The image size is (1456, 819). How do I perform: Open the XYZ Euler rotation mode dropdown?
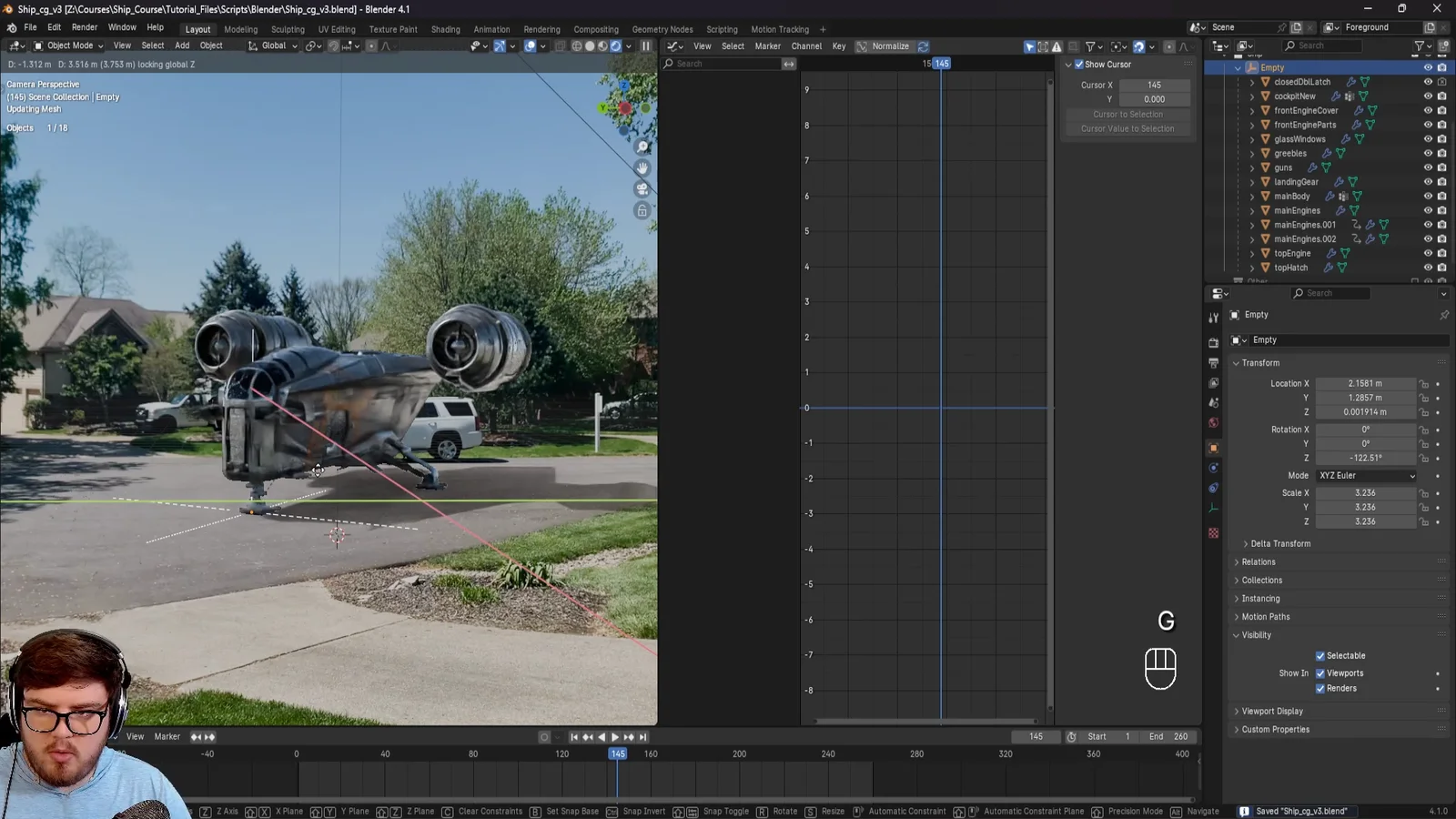click(x=1365, y=475)
